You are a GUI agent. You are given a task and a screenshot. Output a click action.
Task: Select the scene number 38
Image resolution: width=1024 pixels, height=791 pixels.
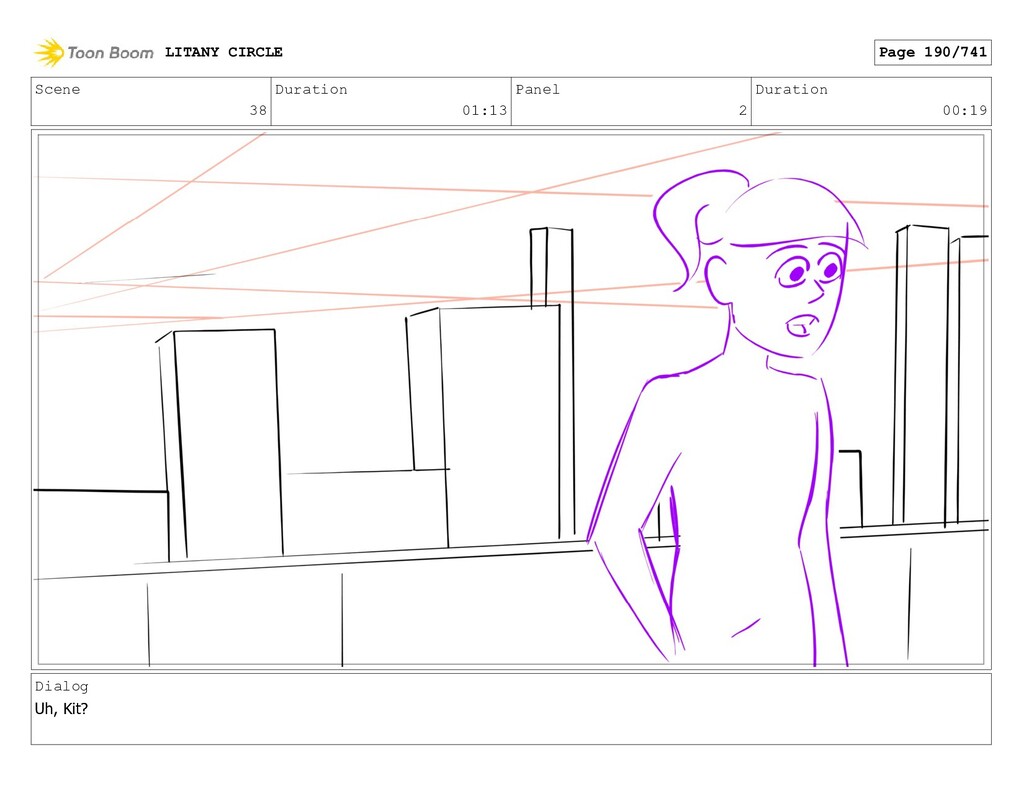click(258, 110)
